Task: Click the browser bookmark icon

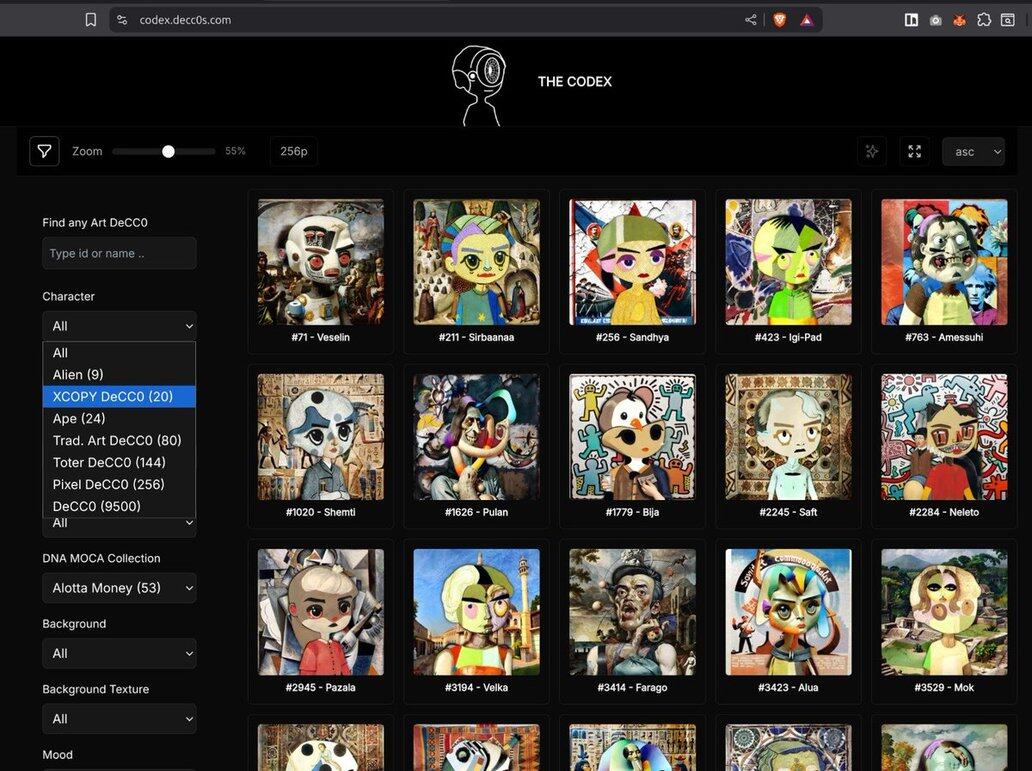Action: tap(91, 19)
